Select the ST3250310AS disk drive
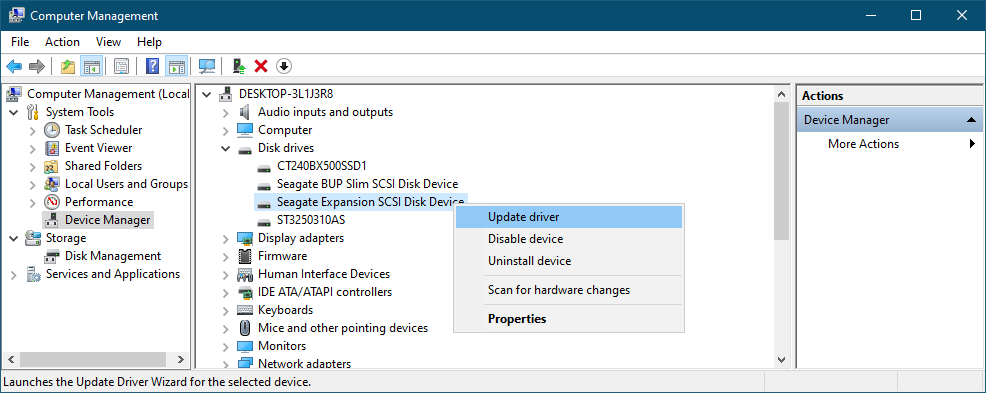986x393 pixels. pyautogui.click(x=311, y=220)
